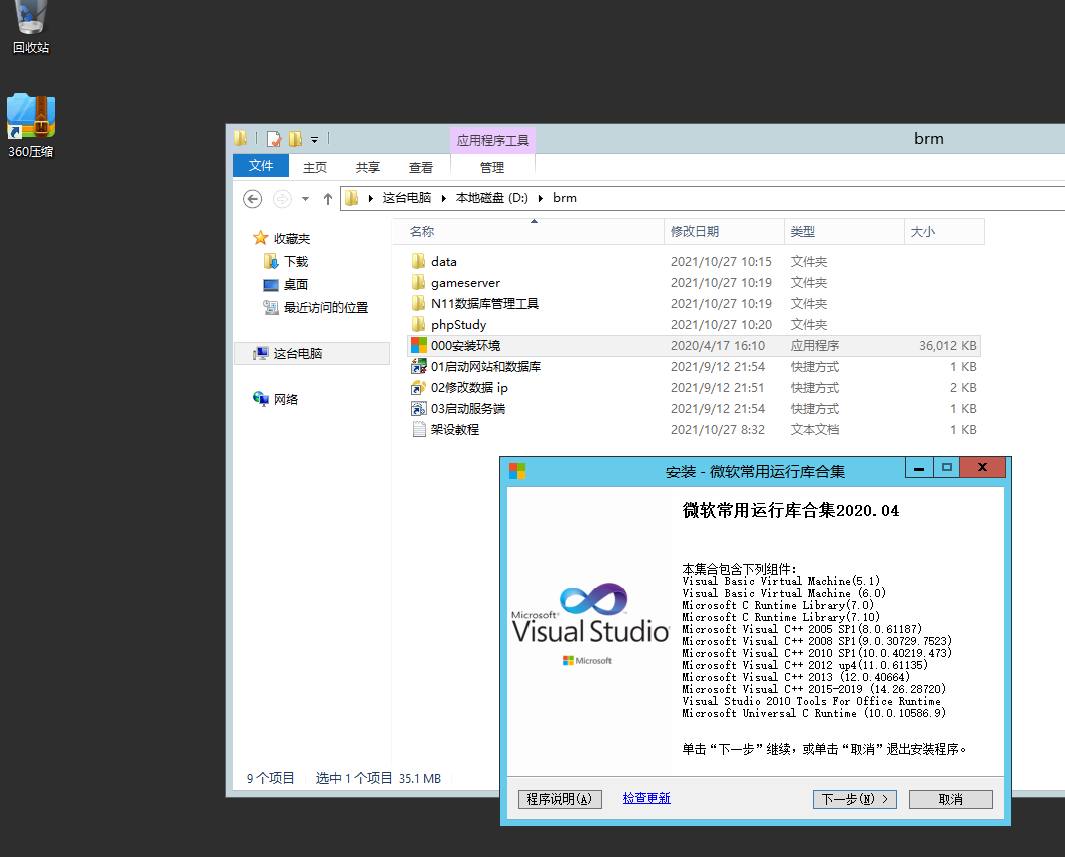Image resolution: width=1065 pixels, height=857 pixels.
Task: Select the 应用程序工具 contextual tab header
Action: (492, 141)
